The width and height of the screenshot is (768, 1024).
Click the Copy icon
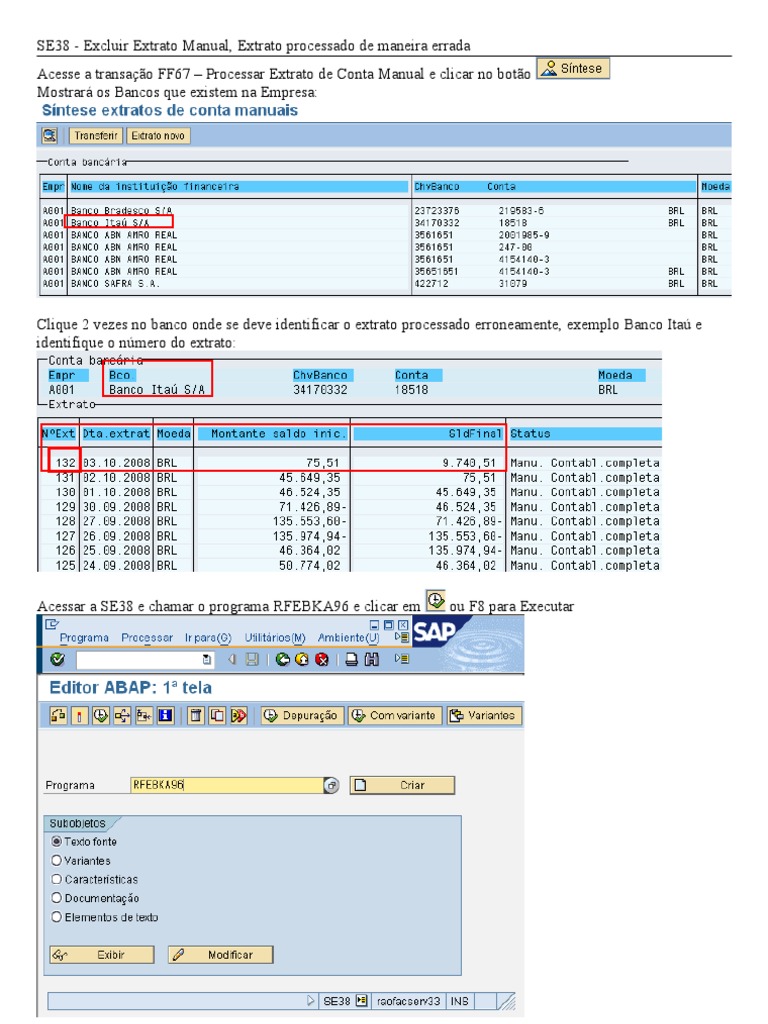coord(217,716)
